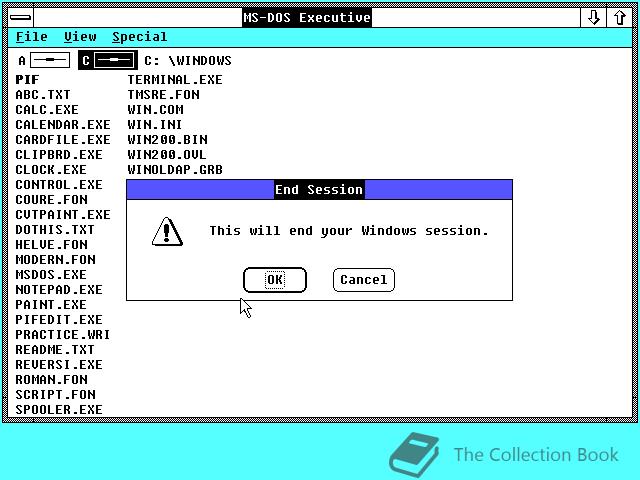
Task: Select NOTEPAD.EXE file
Action: point(59,290)
